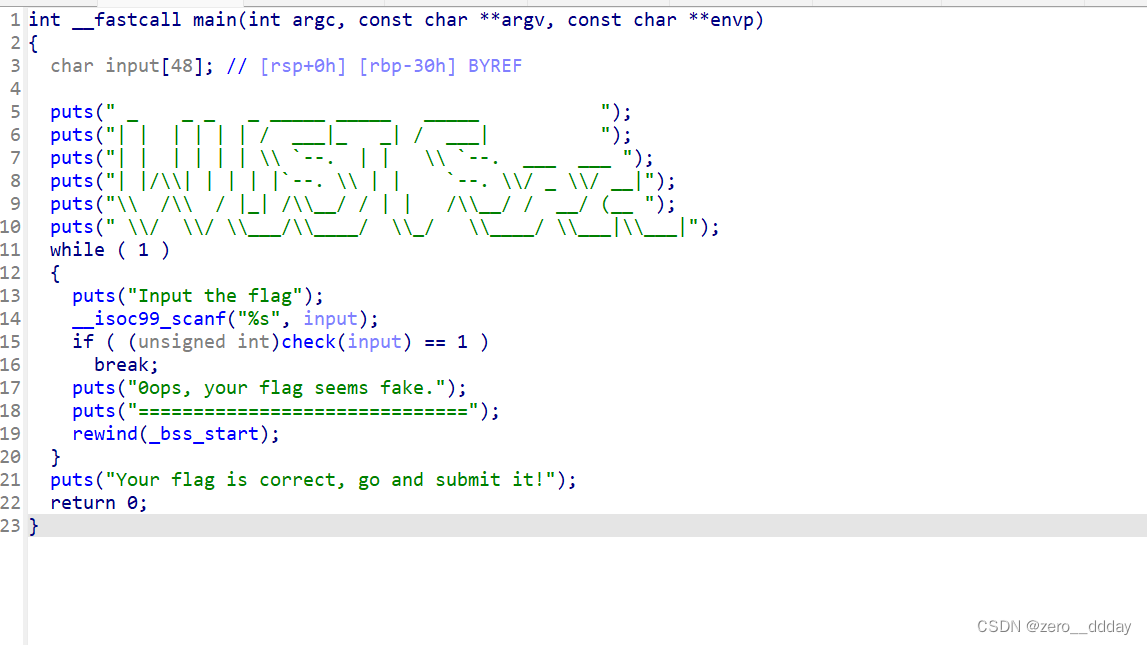The height and width of the screenshot is (645, 1147).
Task: Click line number 23 on the highlighted row
Action: point(11,525)
